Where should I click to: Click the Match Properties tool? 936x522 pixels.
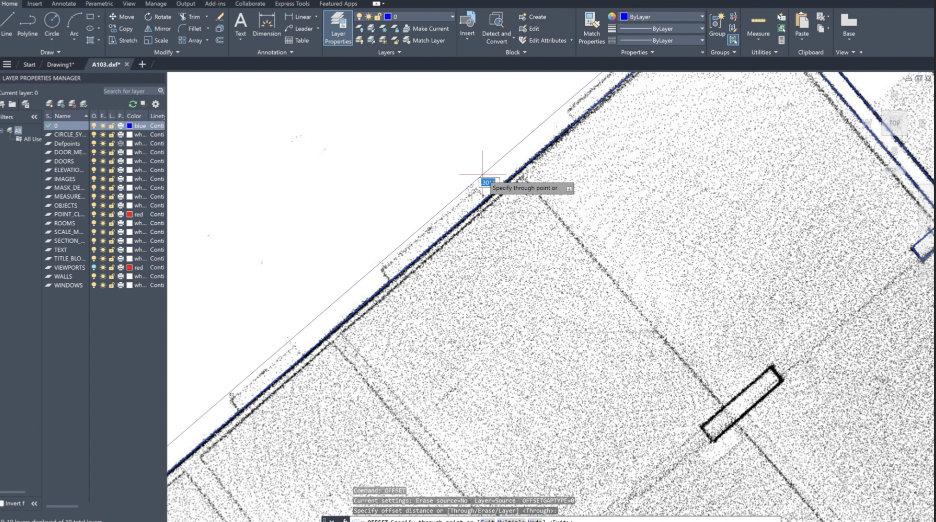591,26
